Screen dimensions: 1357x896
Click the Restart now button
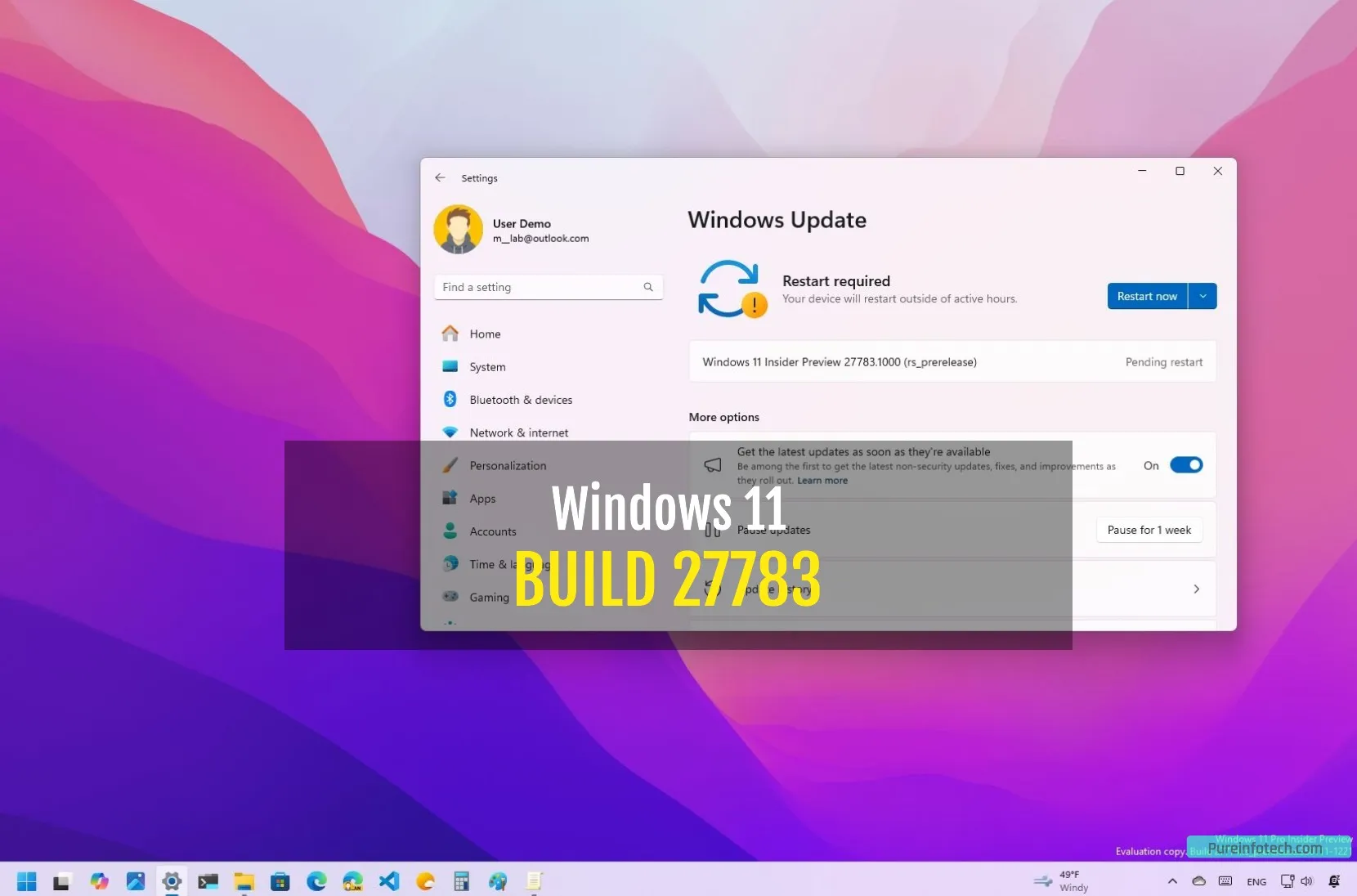click(1147, 296)
